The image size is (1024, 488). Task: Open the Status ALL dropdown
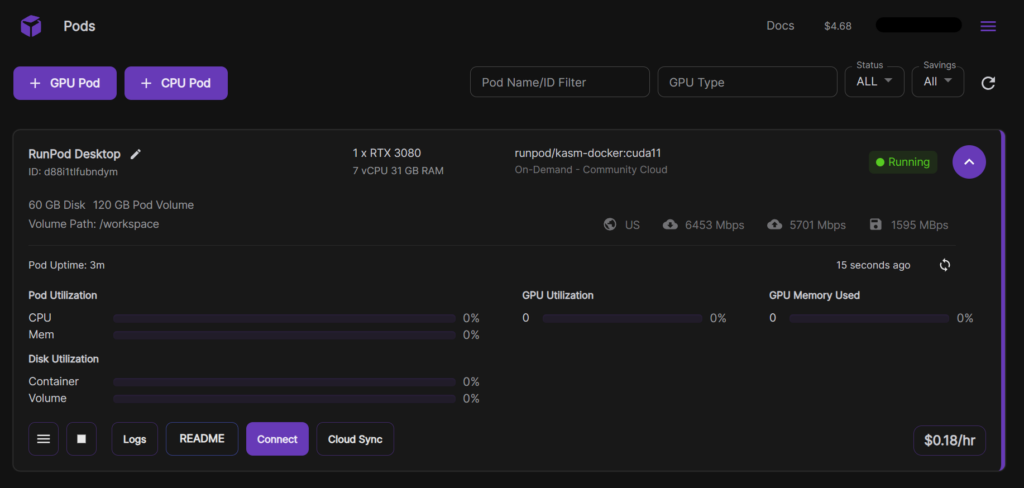tap(874, 82)
